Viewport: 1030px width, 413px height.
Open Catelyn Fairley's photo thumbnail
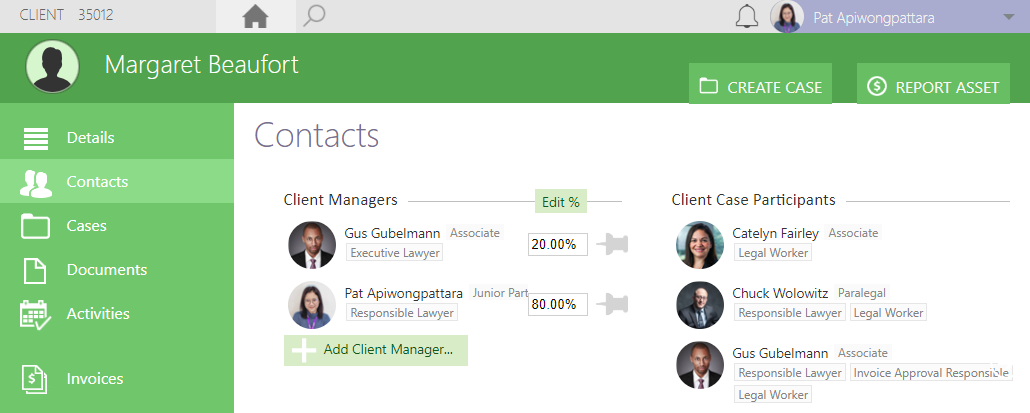click(700, 245)
